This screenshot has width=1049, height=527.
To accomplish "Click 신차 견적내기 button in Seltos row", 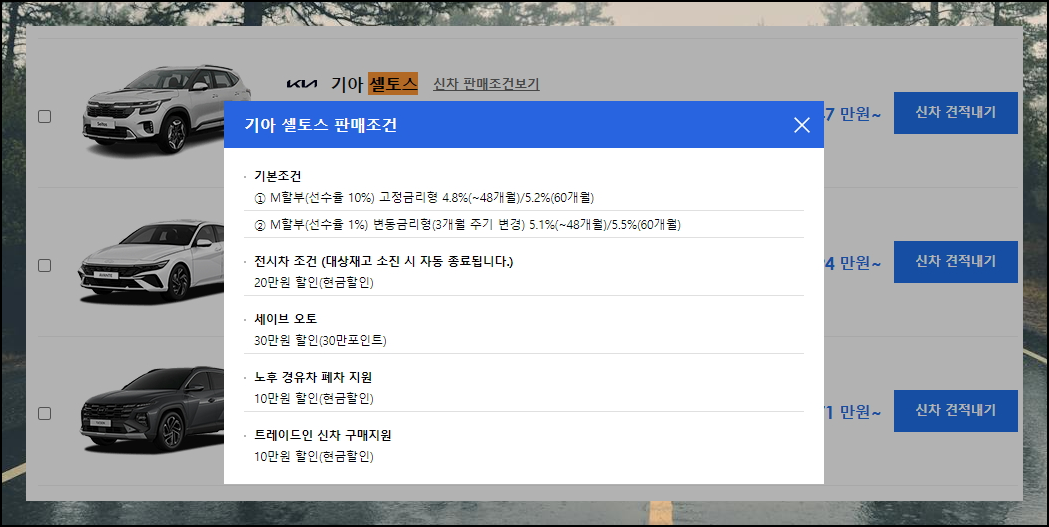I will click(x=955, y=112).
